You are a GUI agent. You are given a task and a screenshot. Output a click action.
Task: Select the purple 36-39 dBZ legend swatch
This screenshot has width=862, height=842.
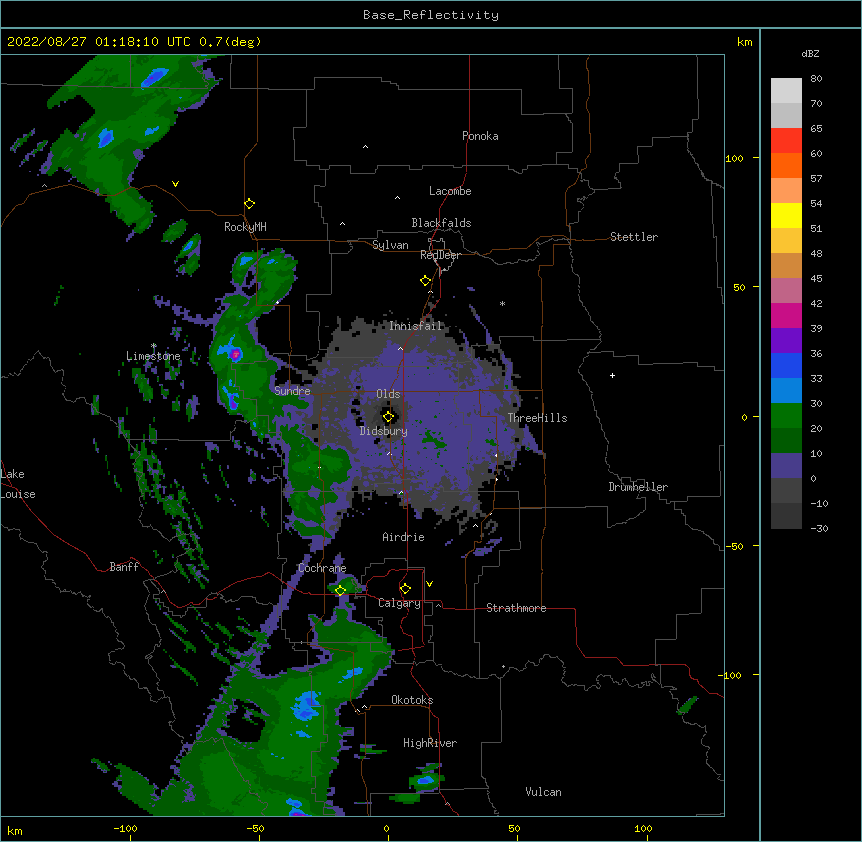(x=786, y=340)
